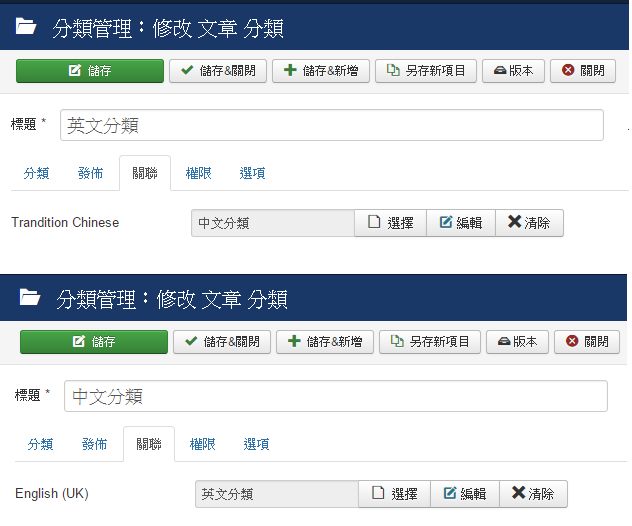This screenshot has width=632, height=526.
Task: Go to 分類 tab in 中文分類 form
Action: point(40,444)
